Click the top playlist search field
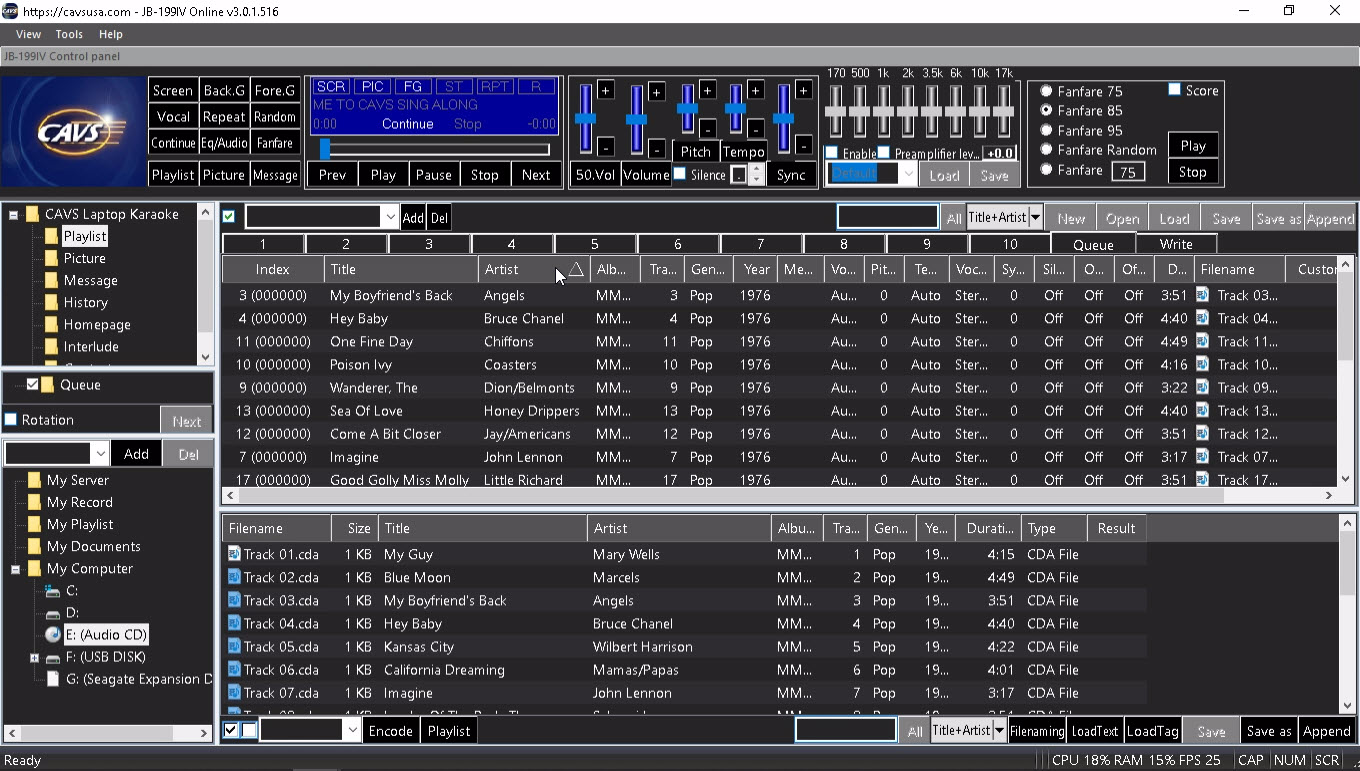The width and height of the screenshot is (1360, 771). (x=888, y=218)
